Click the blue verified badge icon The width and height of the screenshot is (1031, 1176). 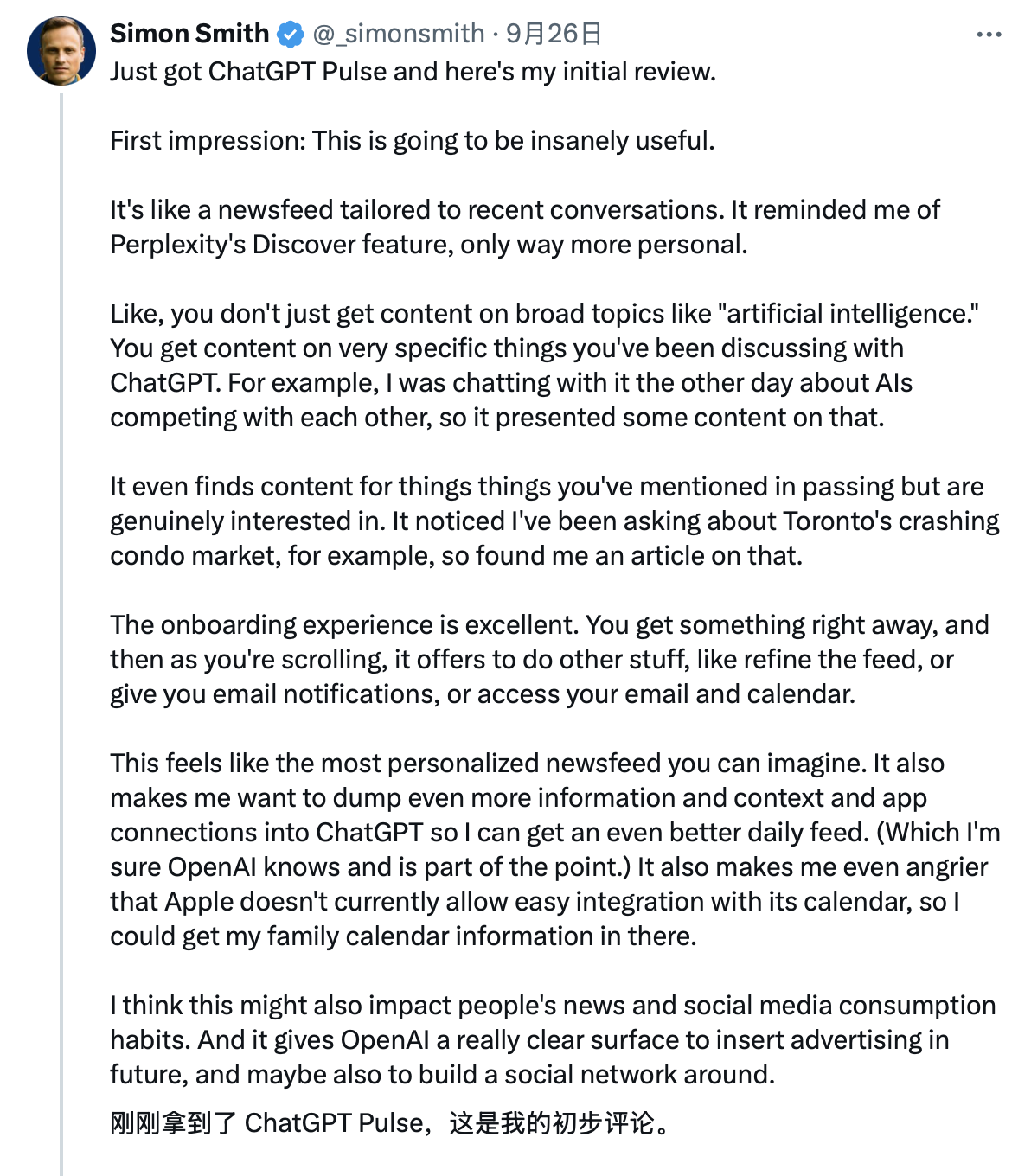tap(291, 35)
